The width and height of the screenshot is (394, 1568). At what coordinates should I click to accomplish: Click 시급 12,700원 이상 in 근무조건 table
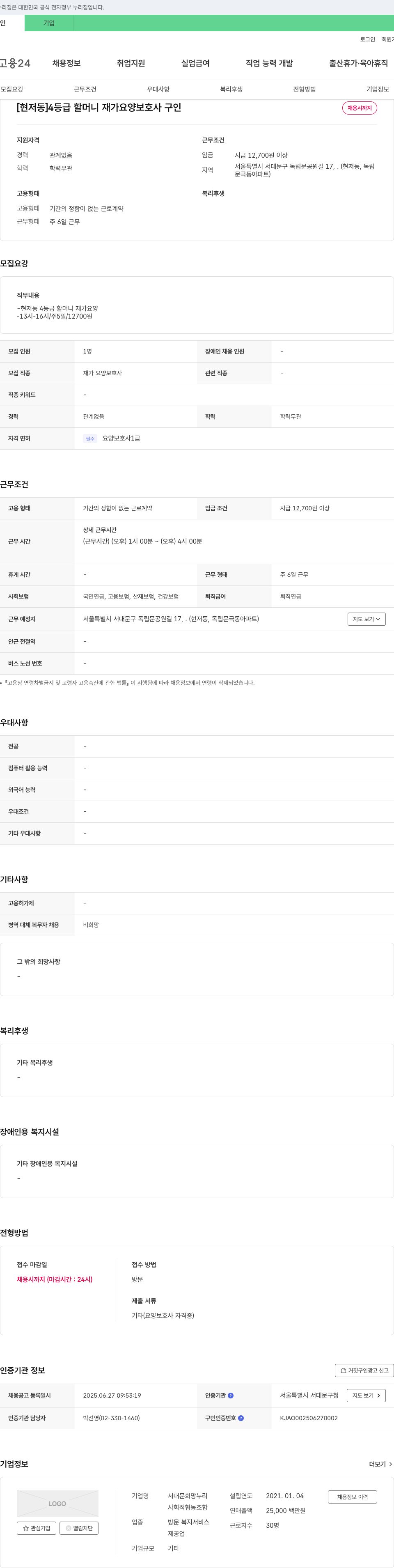305,508
